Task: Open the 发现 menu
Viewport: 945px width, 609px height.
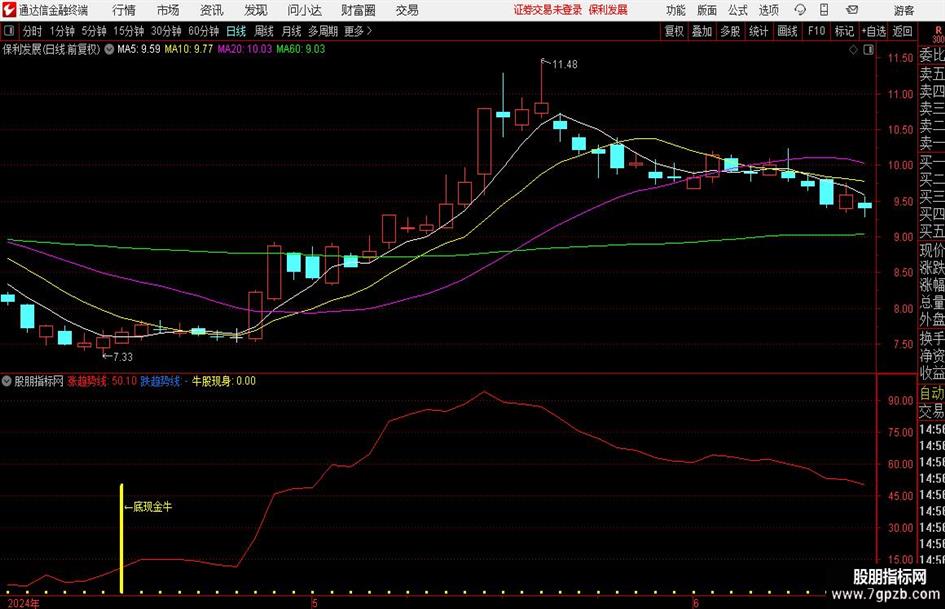Action: coord(256,10)
